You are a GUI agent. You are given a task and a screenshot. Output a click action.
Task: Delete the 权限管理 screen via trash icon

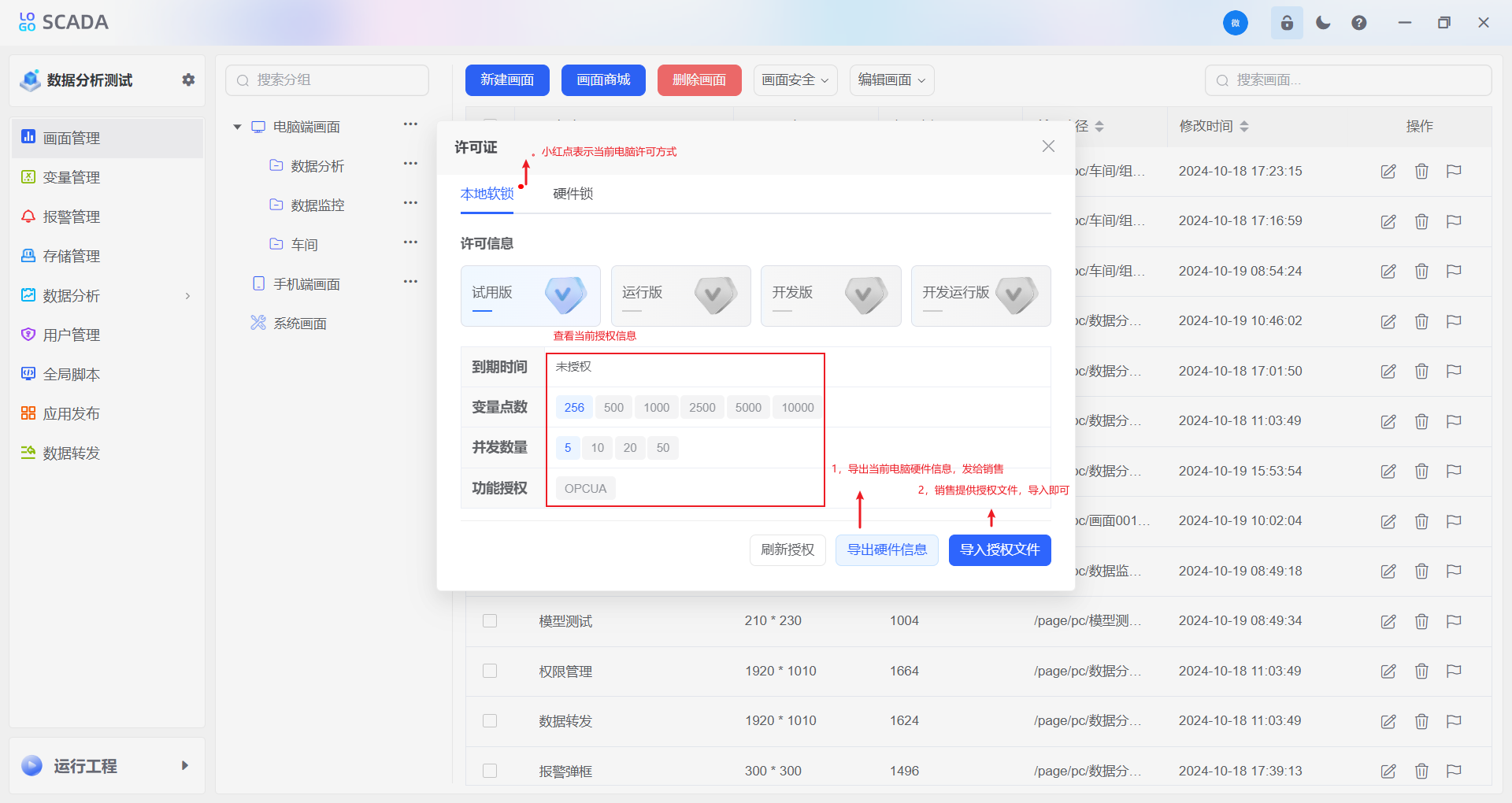1421,671
